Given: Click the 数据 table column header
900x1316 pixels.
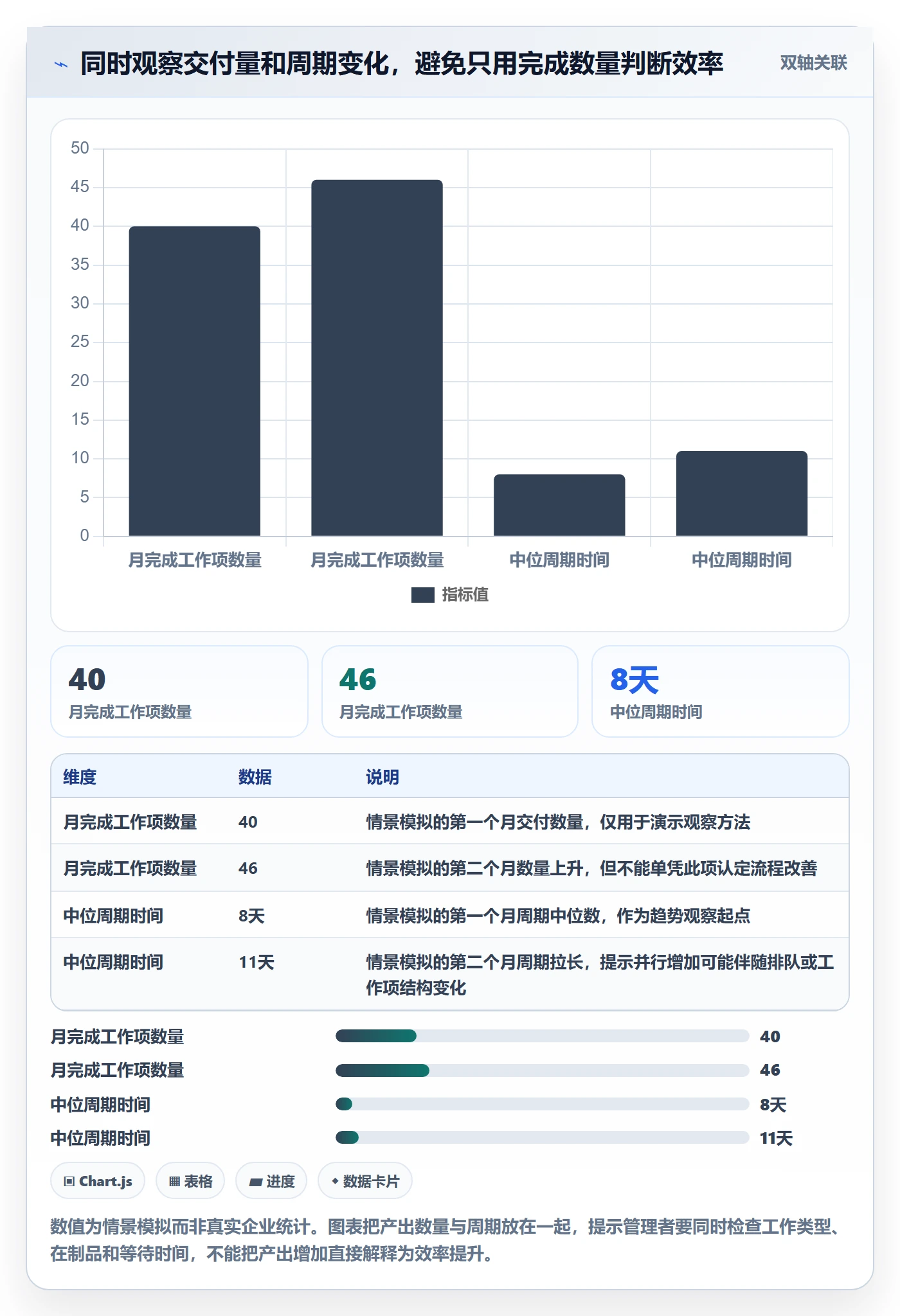Looking at the screenshot, I should point(255,777).
